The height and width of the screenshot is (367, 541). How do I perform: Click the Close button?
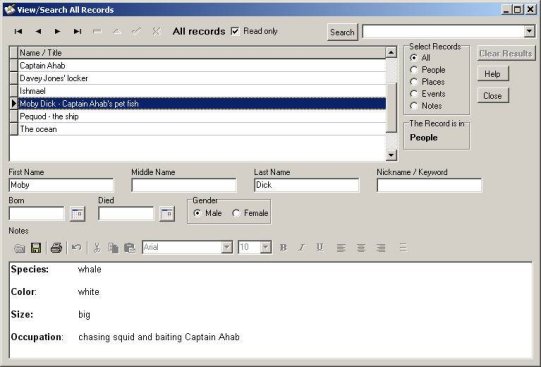(x=493, y=96)
